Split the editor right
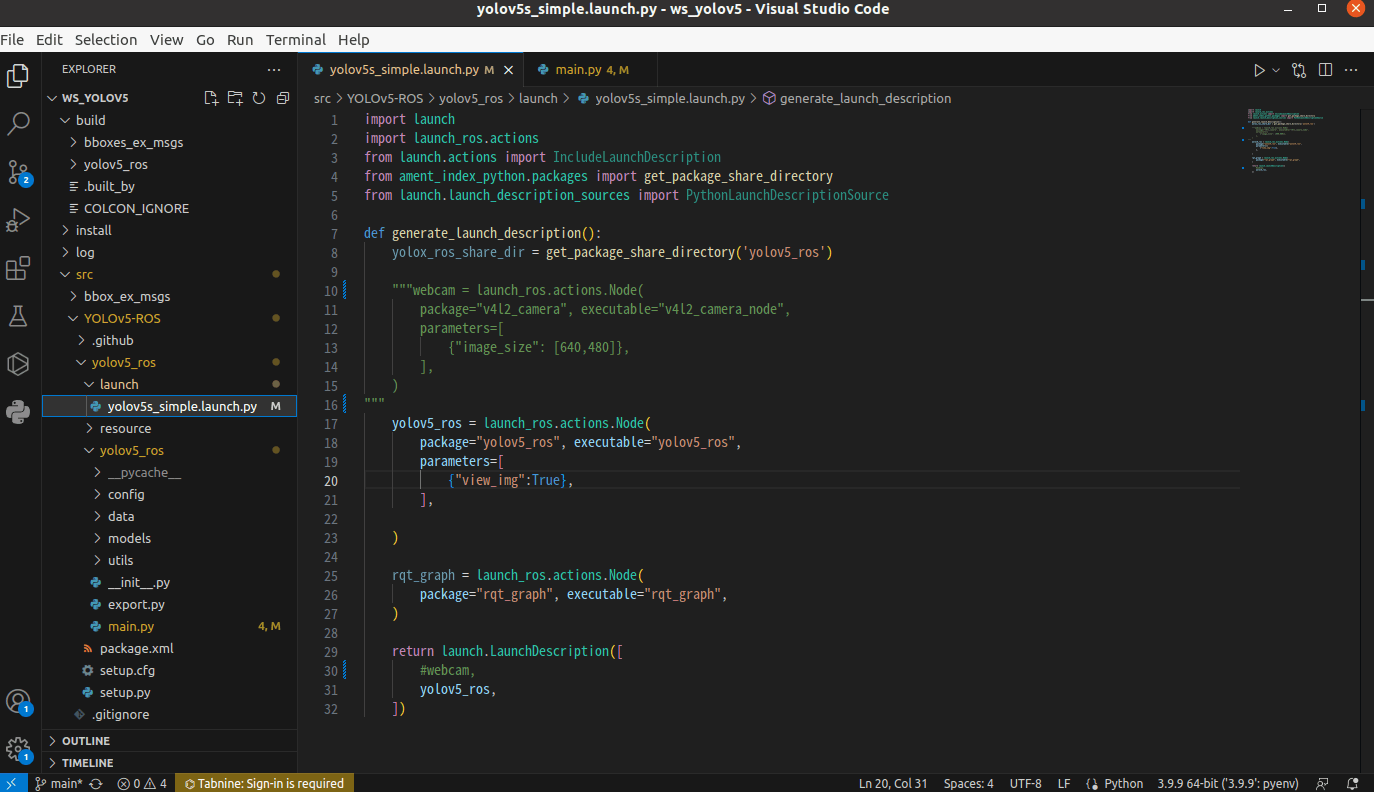Screen dimensions: 1374x792 pyautogui.click(x=1325, y=70)
